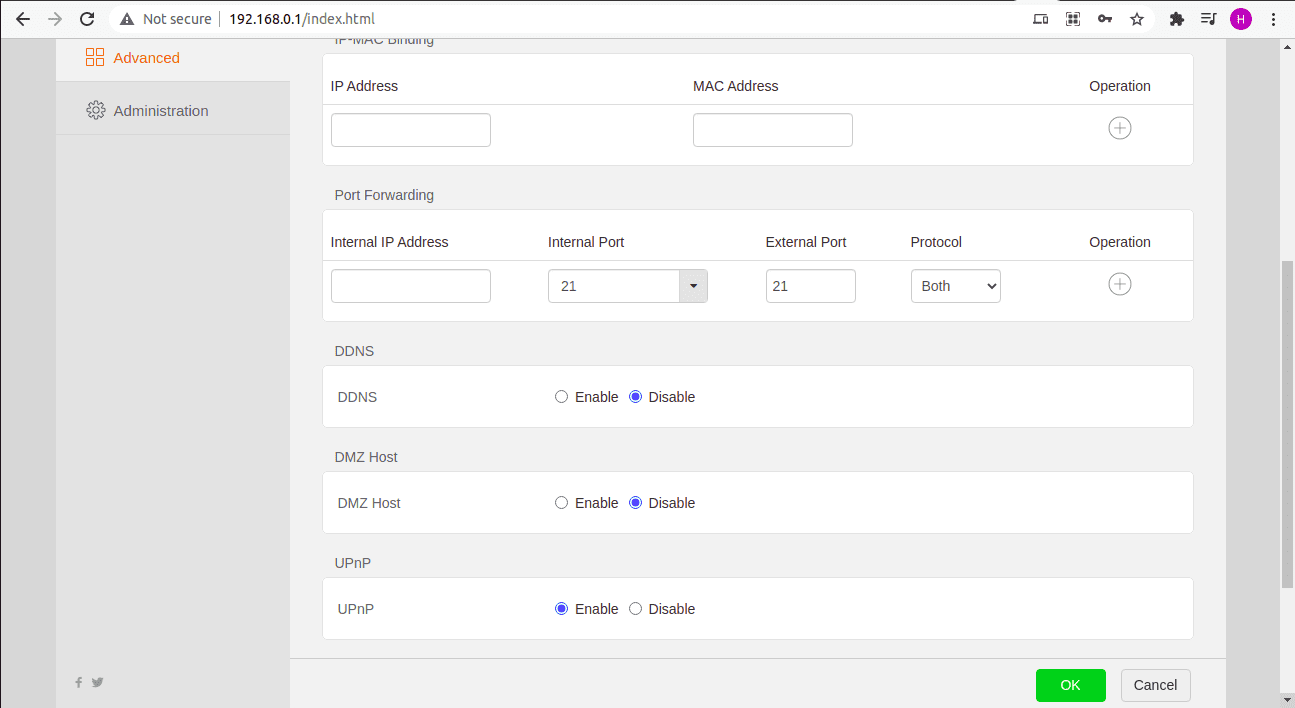Screen dimensions: 1295x708
Task: Add a new IP-MAC binding with plus icon
Action: tap(1119, 128)
